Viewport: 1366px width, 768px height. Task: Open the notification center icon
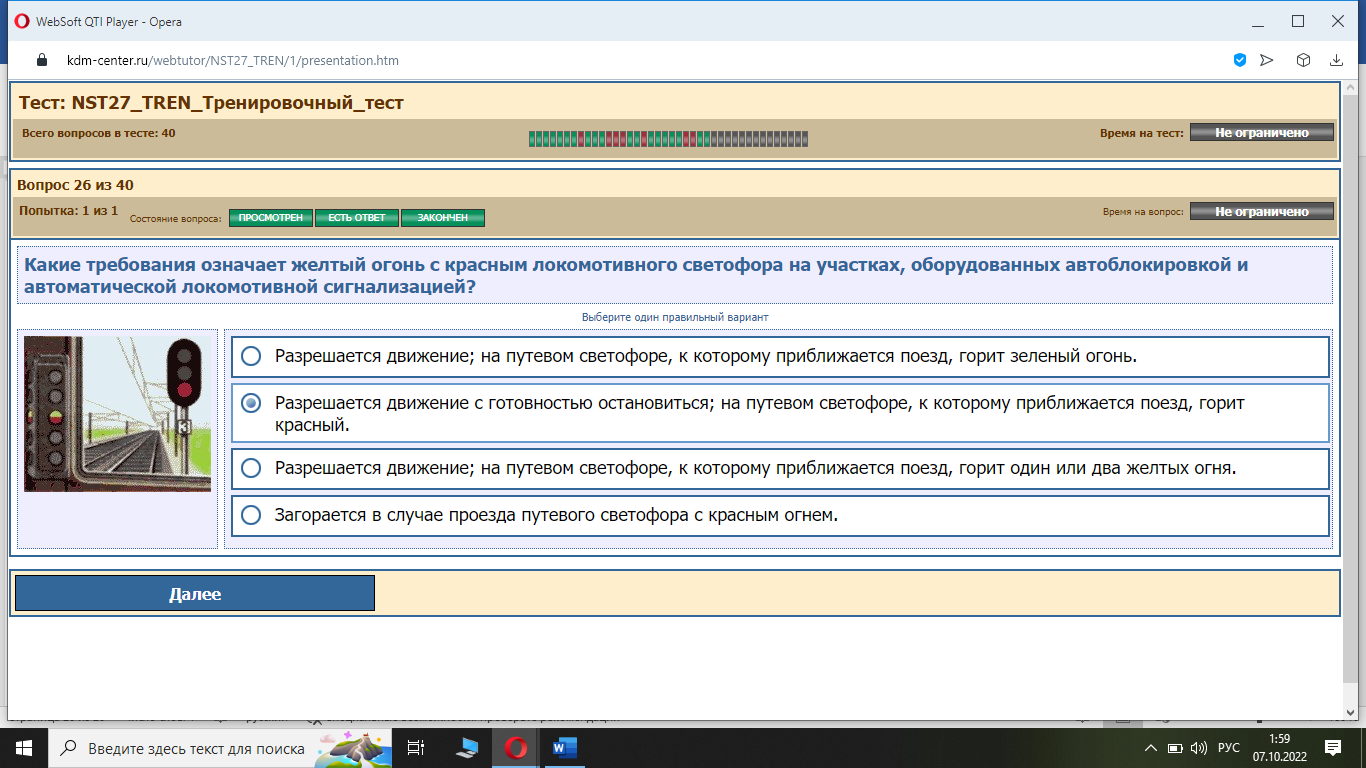pyautogui.click(x=1333, y=748)
